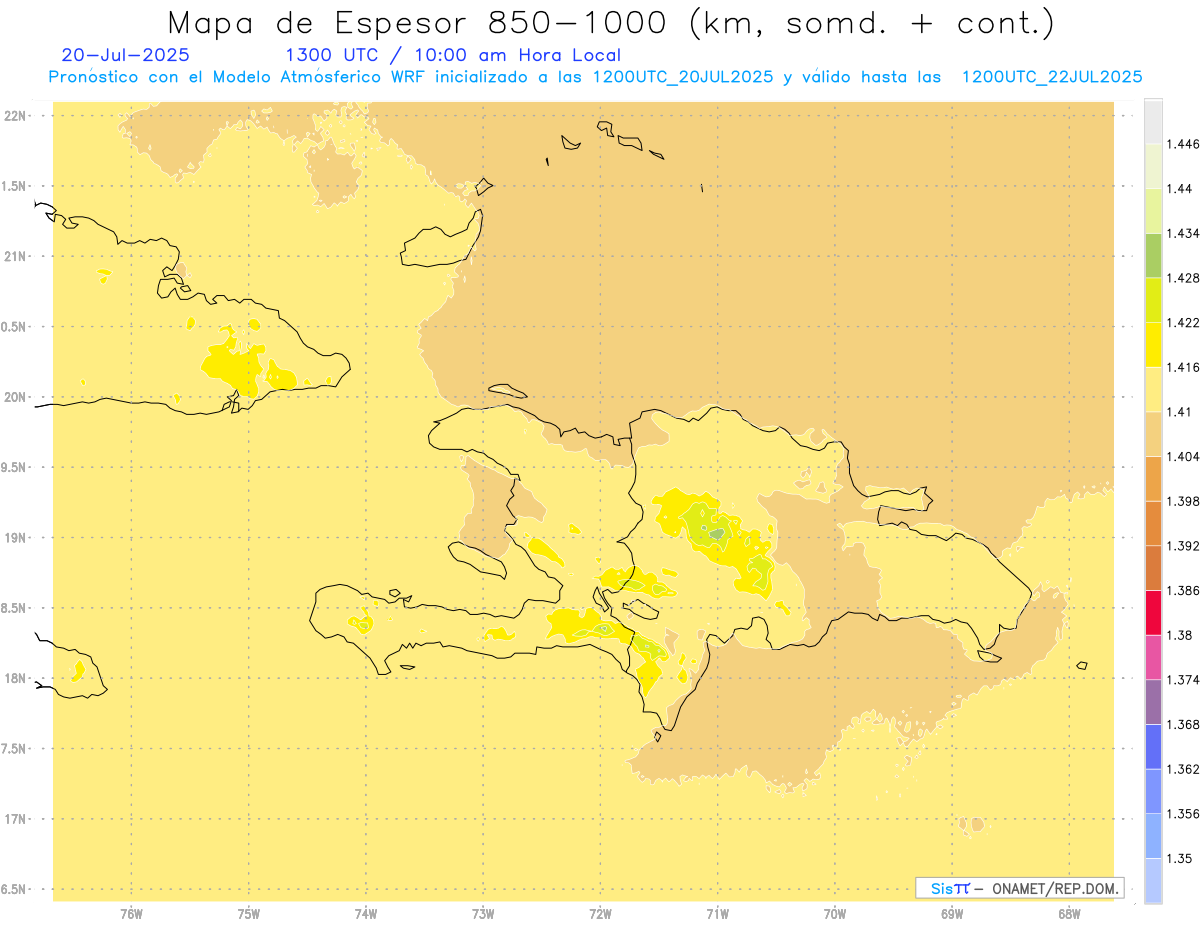Click the '1.422' color scale label
1200x927 pixels.
(x=1184, y=322)
